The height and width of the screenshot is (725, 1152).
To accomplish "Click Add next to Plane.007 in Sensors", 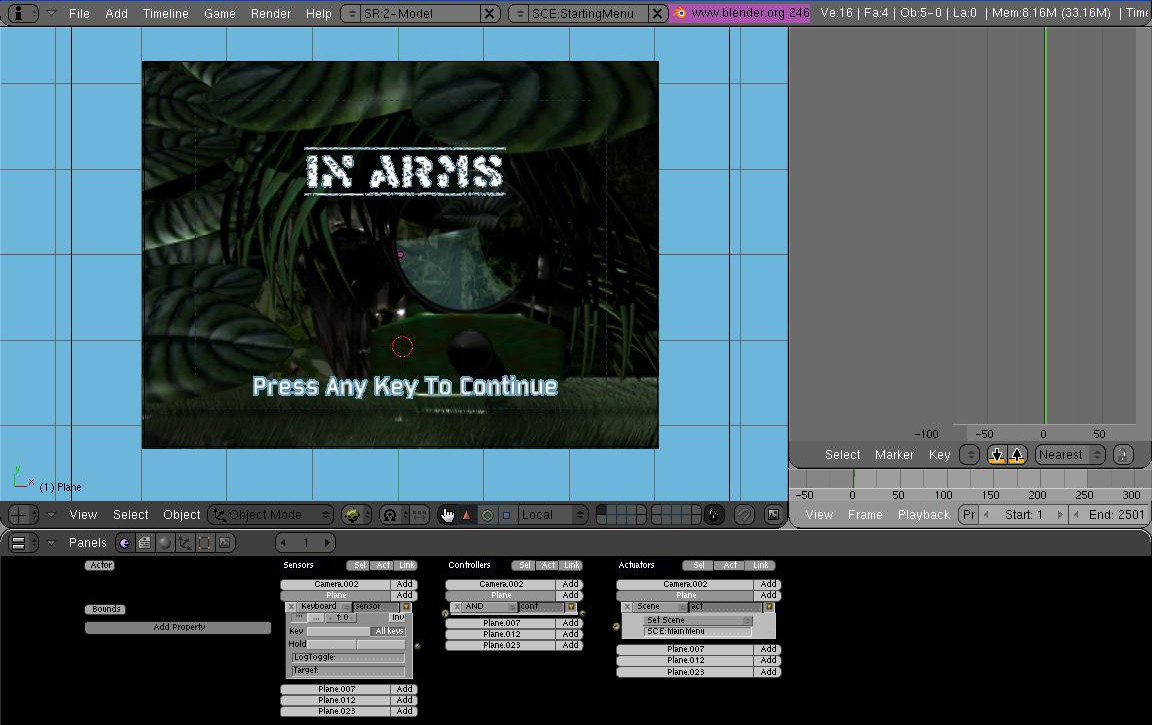I will [404, 689].
